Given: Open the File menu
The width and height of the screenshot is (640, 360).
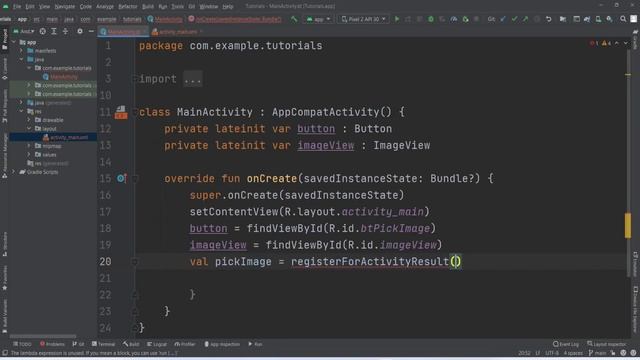Looking at the screenshot, I should coord(17,7).
